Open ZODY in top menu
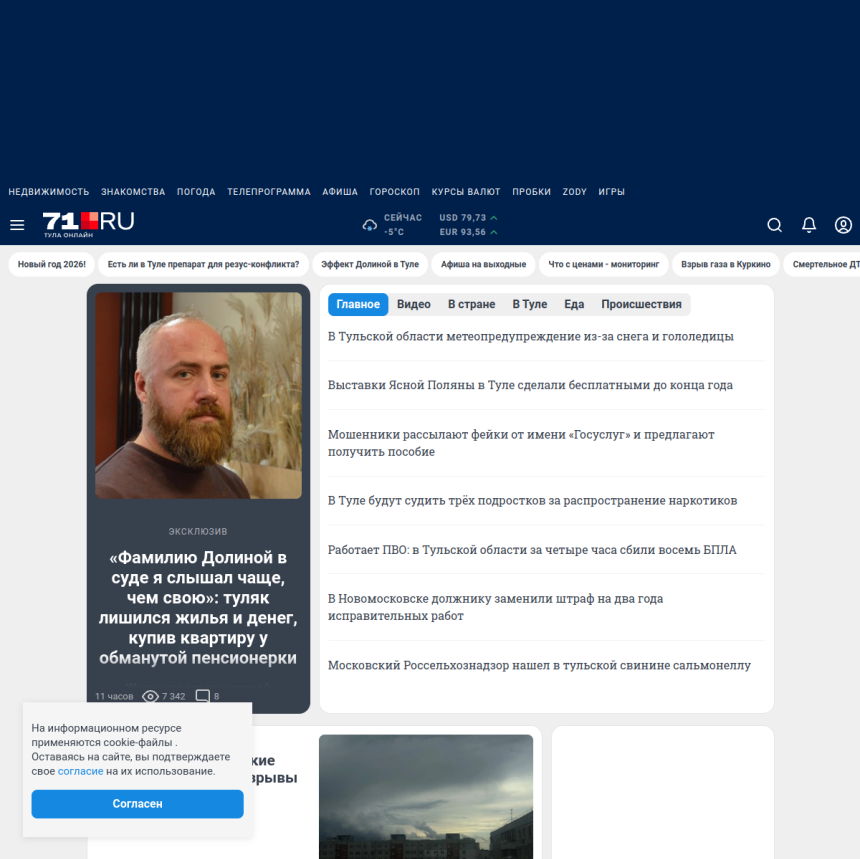 [x=574, y=192]
